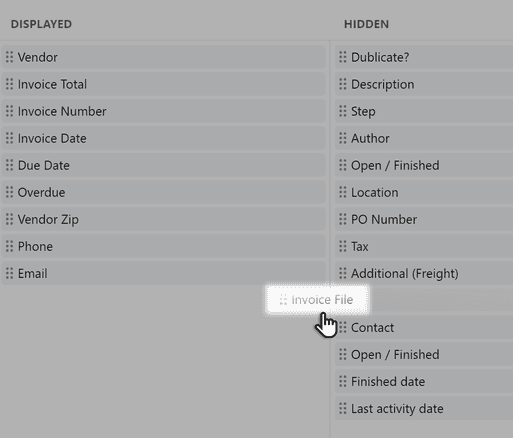Click the drag handle of PO Number
Image resolution: width=513 pixels, height=438 pixels.
tap(343, 219)
